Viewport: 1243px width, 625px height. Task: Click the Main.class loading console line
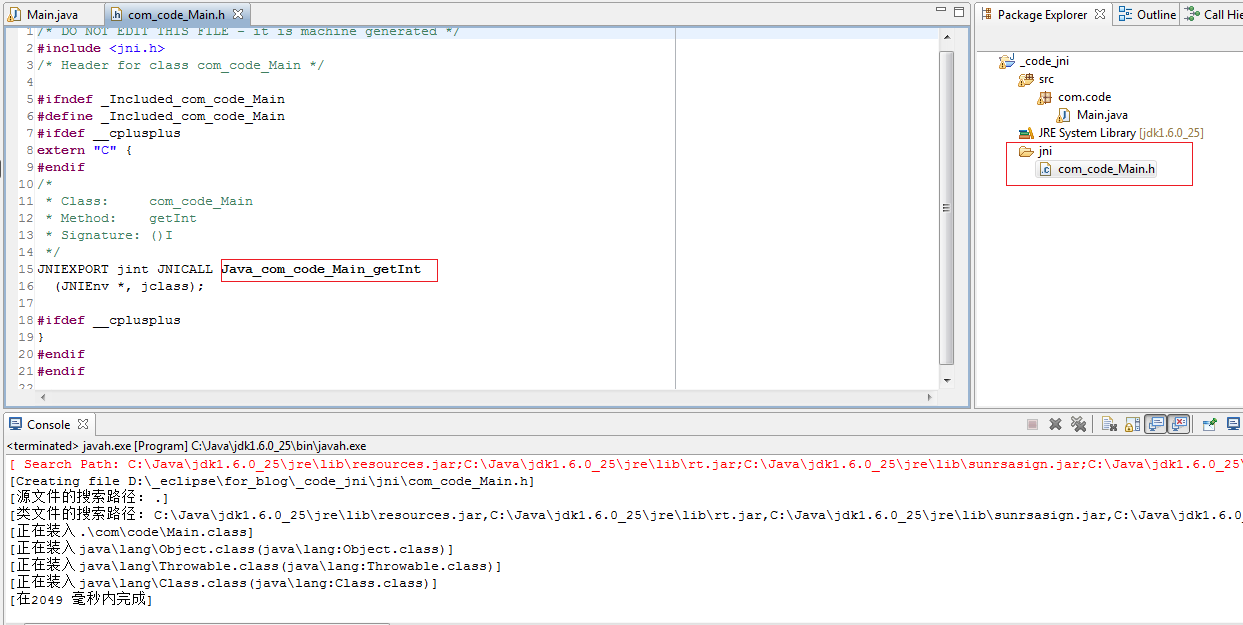(x=133, y=532)
